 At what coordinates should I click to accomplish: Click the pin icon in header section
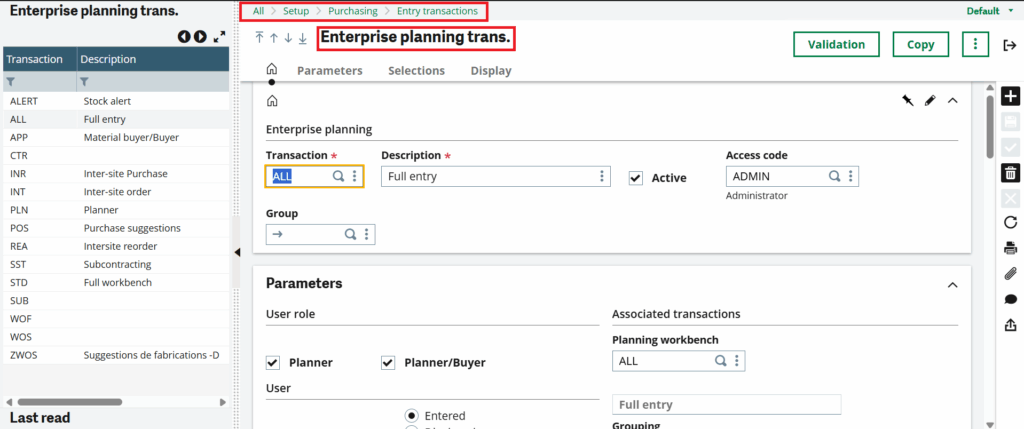coord(908,101)
